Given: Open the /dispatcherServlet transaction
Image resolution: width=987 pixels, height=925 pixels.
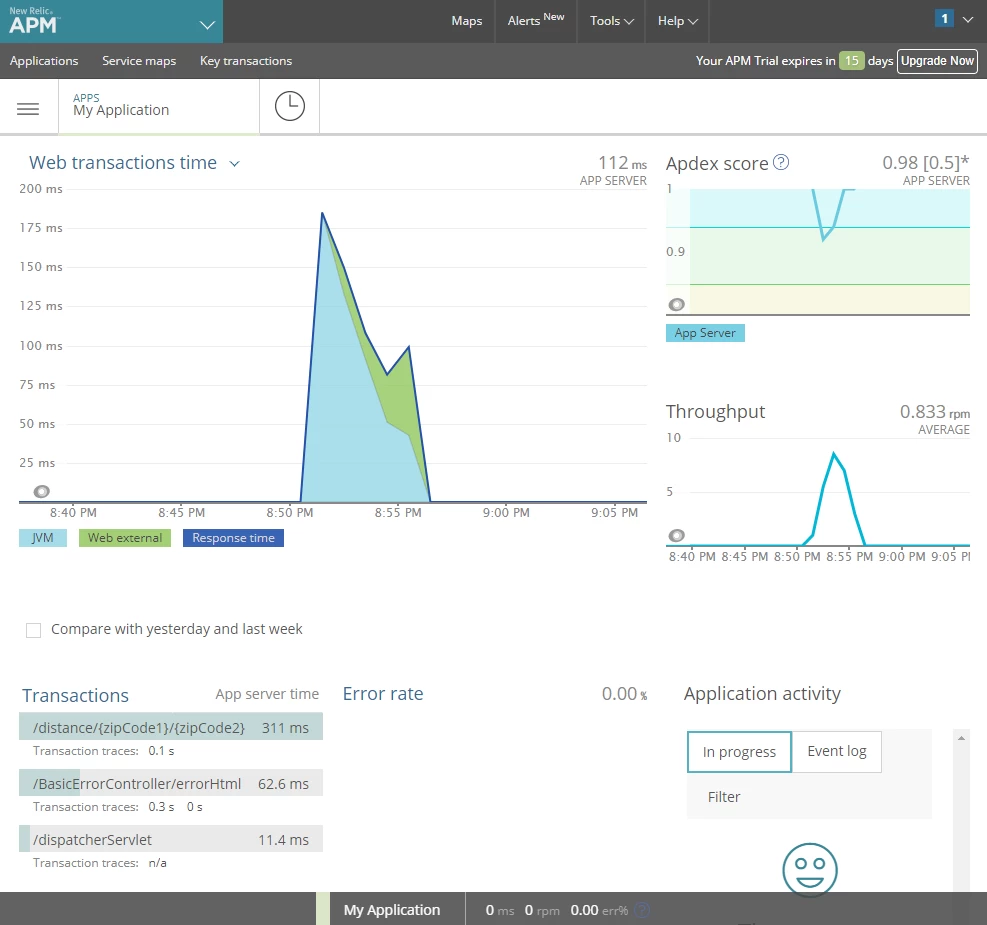Looking at the screenshot, I should pyautogui.click(x=171, y=839).
